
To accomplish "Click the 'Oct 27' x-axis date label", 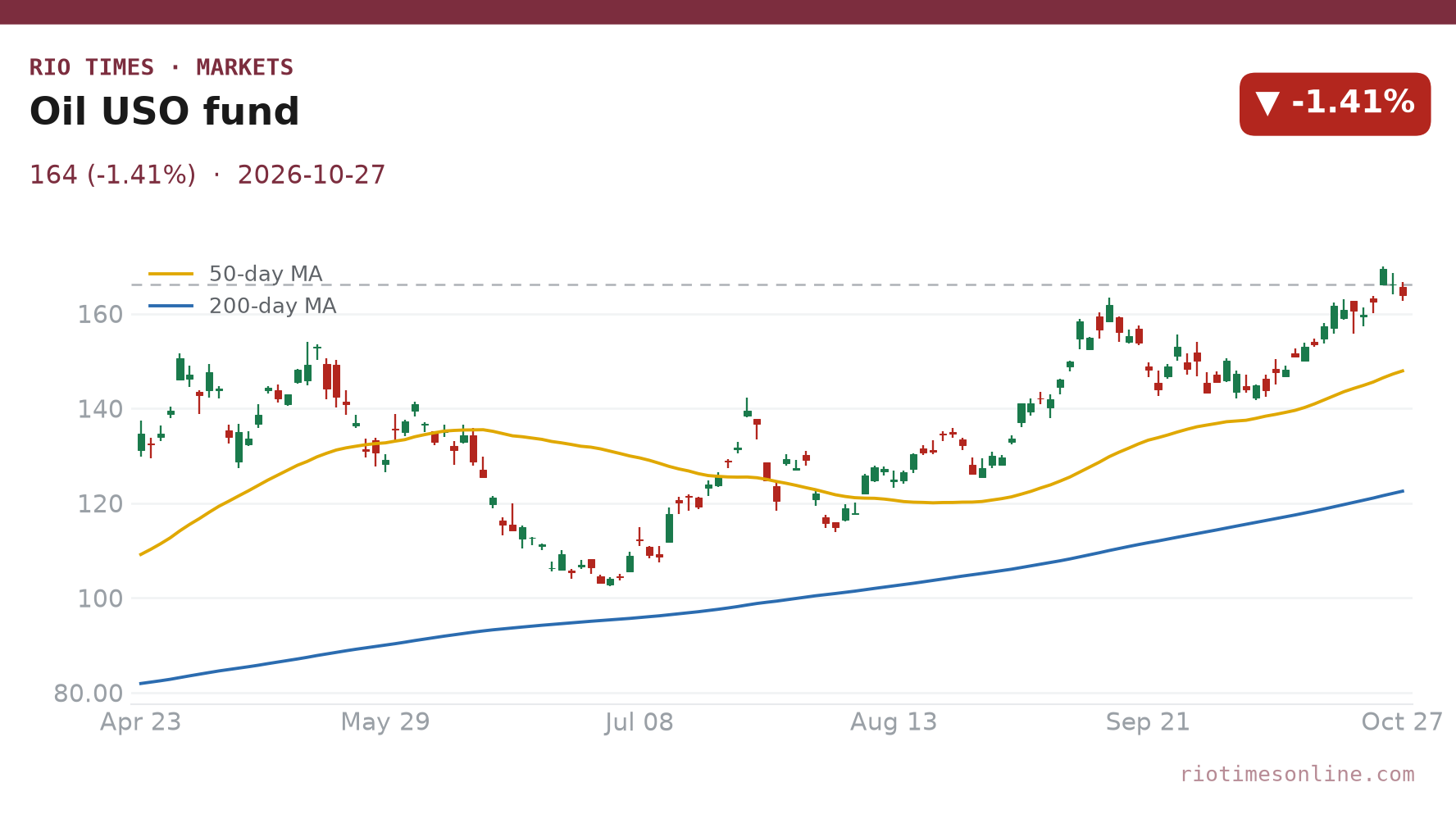I will (1402, 722).
